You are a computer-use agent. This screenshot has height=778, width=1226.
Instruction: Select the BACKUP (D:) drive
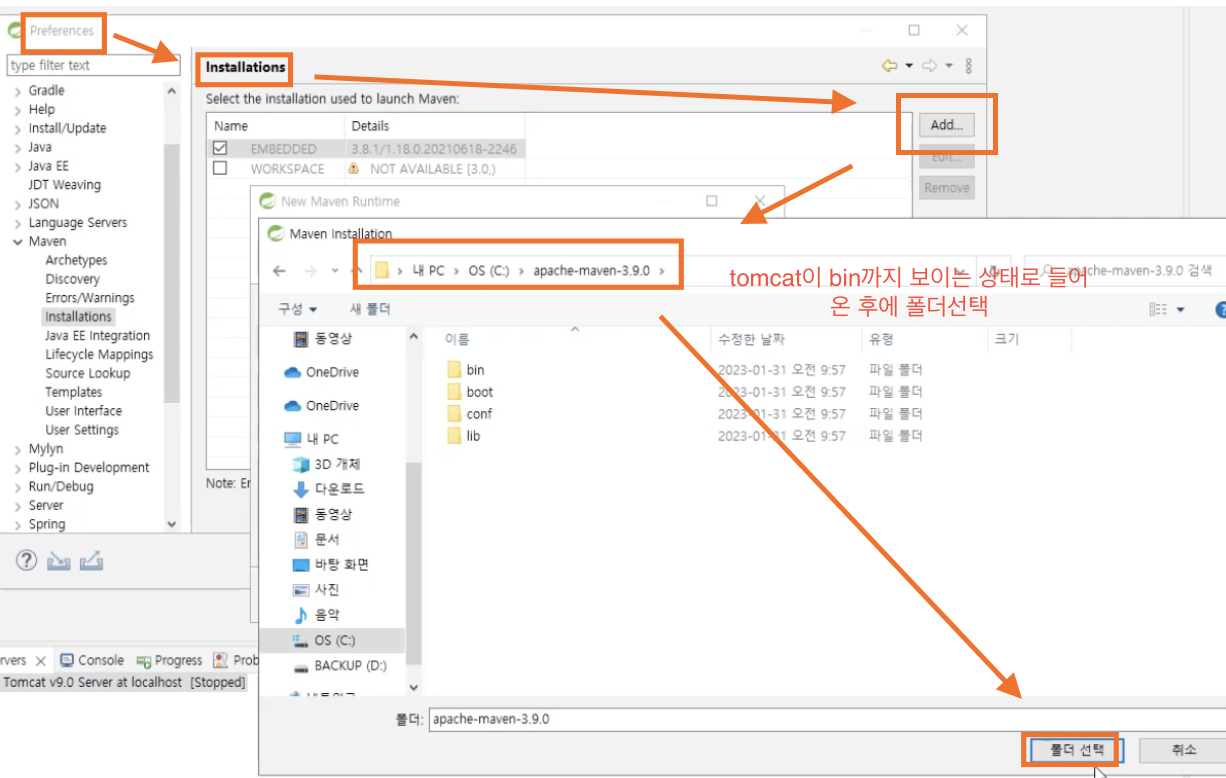(x=339, y=665)
